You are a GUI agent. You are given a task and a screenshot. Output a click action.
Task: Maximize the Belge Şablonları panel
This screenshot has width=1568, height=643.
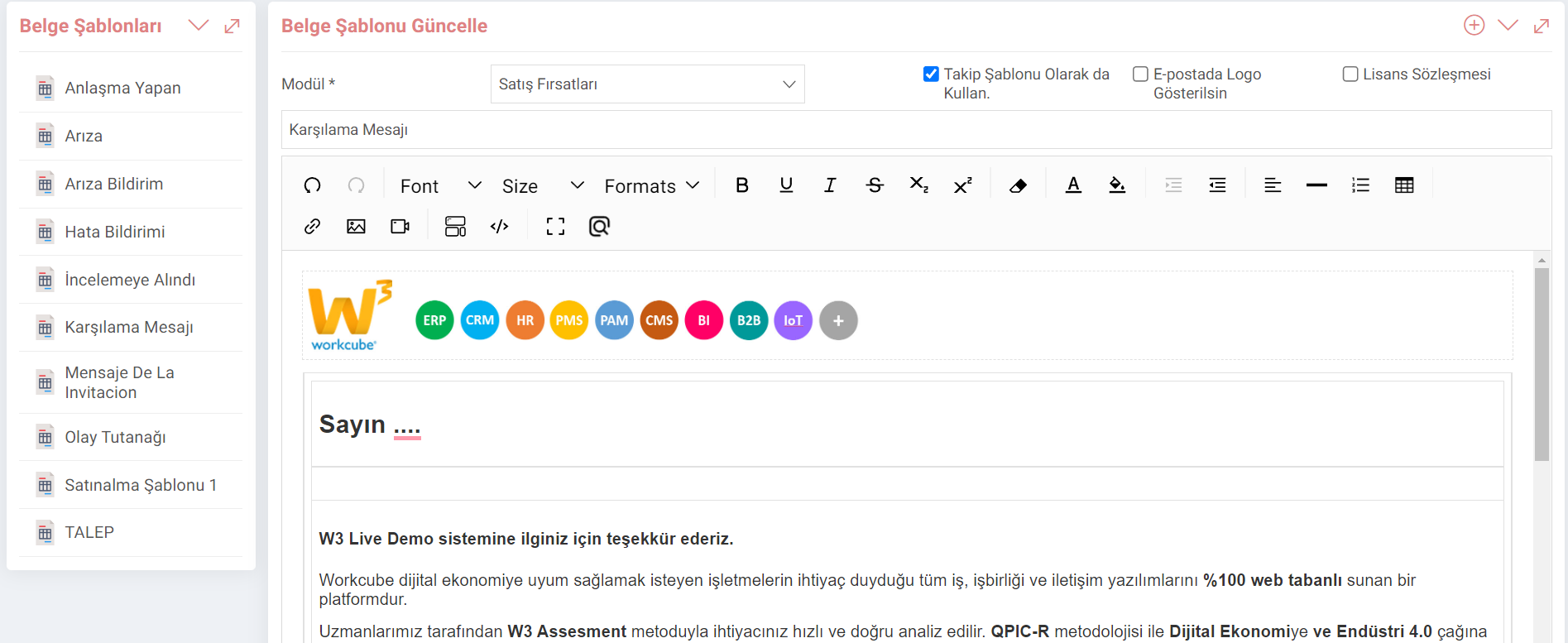point(232,26)
